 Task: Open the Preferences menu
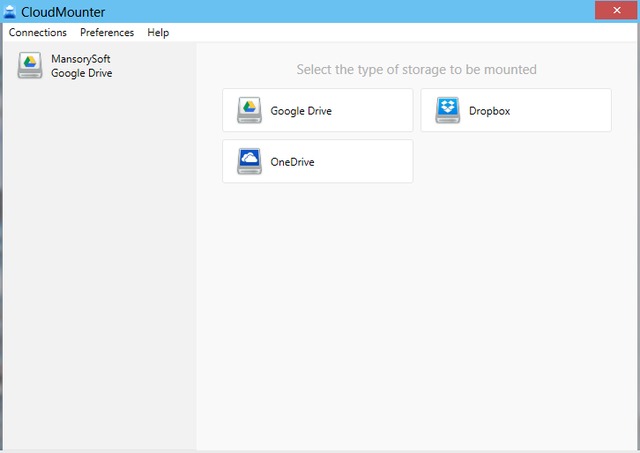(107, 33)
